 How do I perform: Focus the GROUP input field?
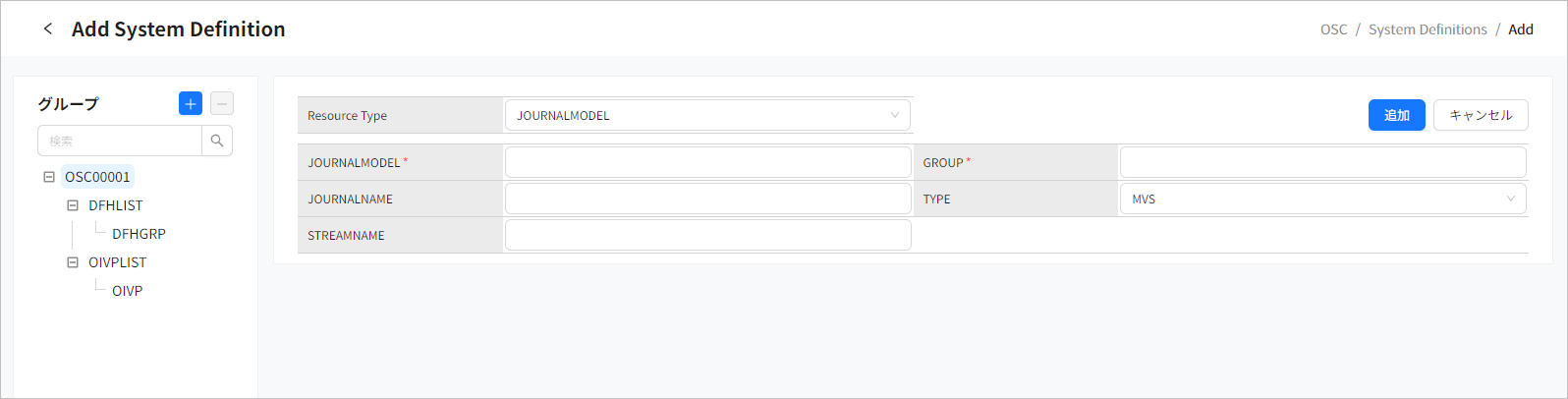pyautogui.click(x=1322, y=162)
